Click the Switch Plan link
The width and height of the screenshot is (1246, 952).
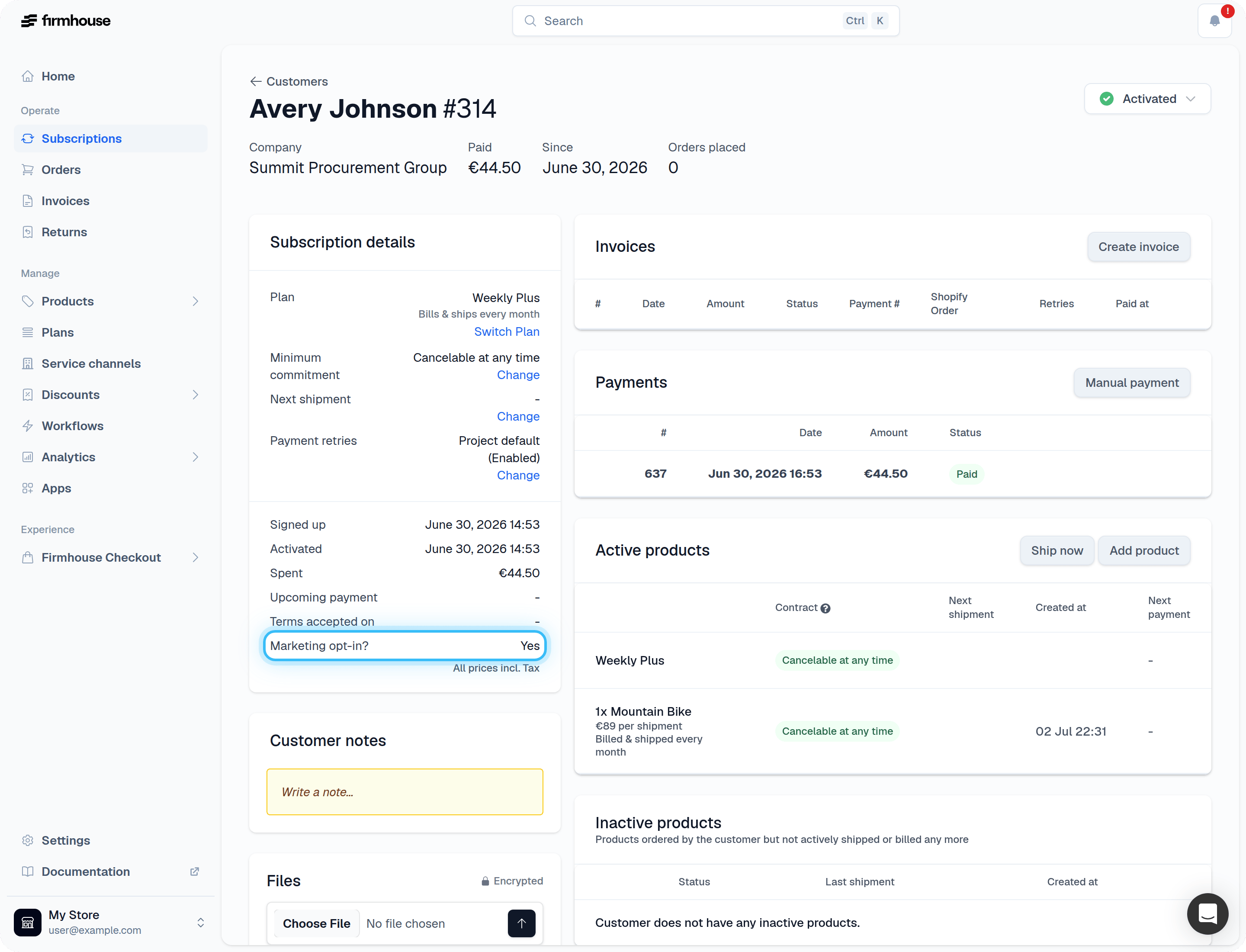(507, 331)
